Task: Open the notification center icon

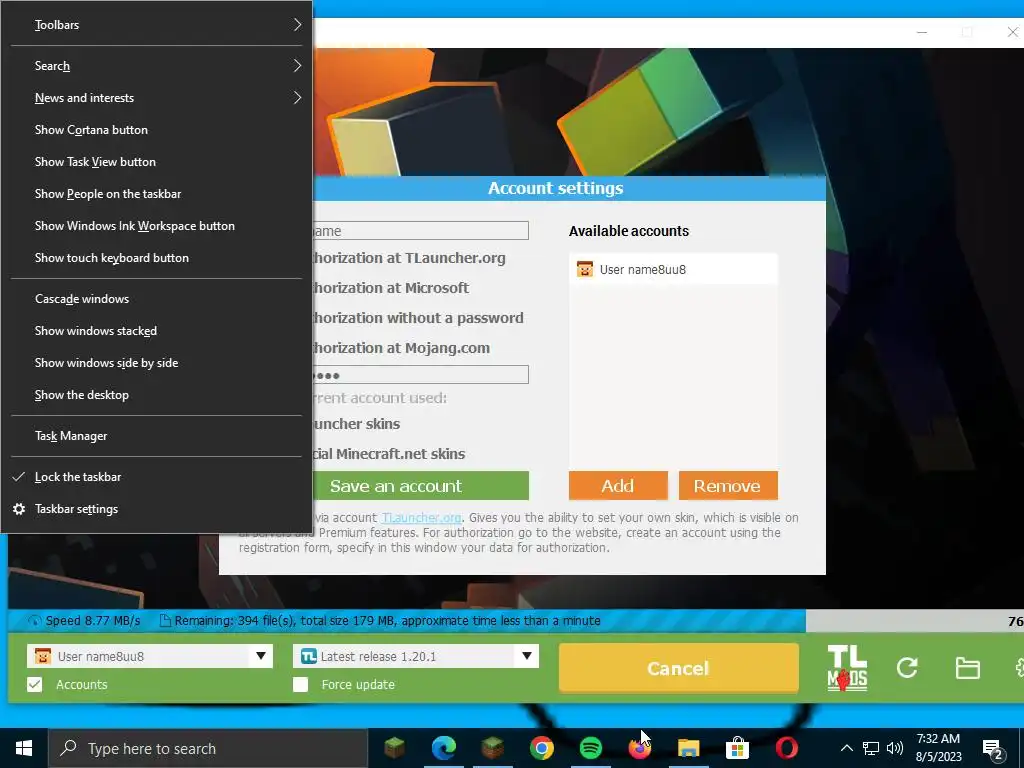Action: (x=993, y=750)
